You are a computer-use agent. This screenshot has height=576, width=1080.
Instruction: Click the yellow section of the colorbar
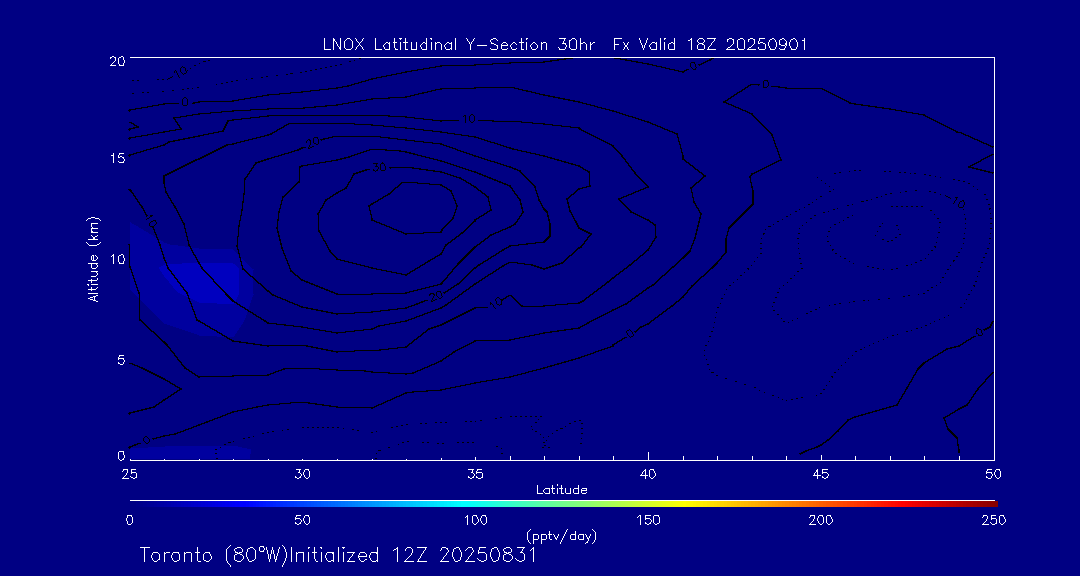[x=650, y=501]
